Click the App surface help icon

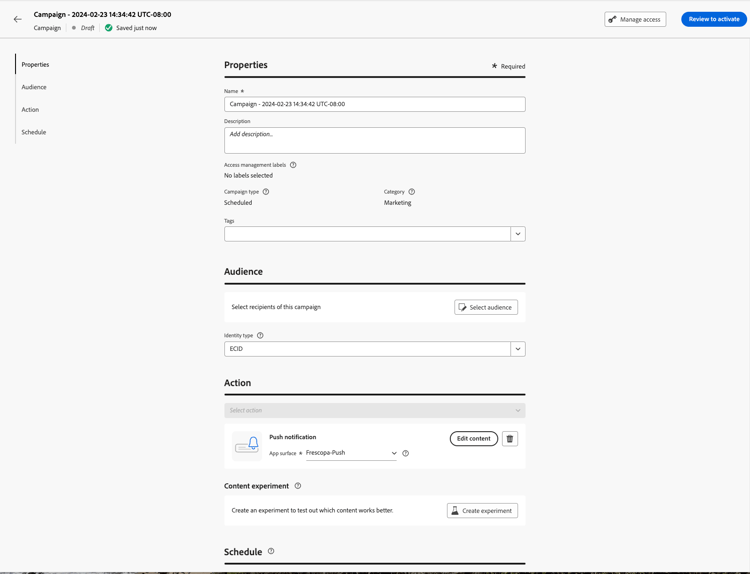(406, 453)
